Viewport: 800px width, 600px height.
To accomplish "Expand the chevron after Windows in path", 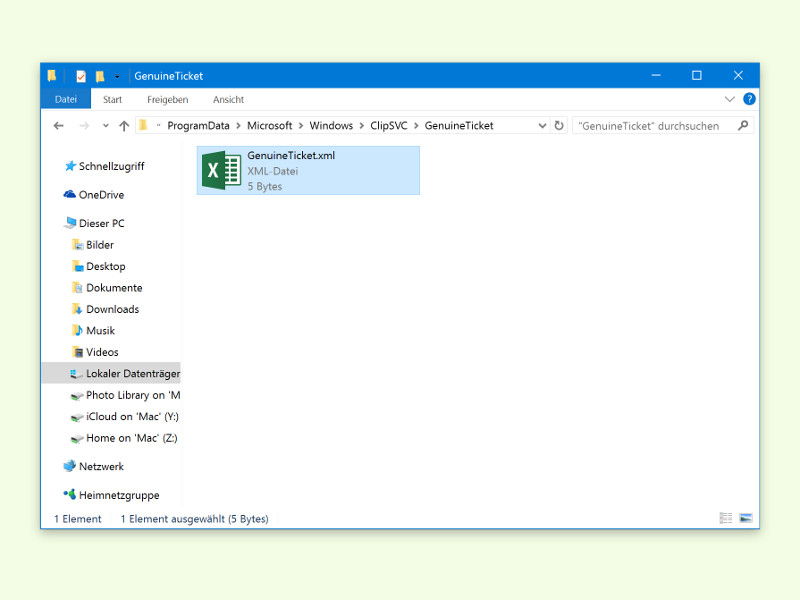I will click(x=361, y=126).
